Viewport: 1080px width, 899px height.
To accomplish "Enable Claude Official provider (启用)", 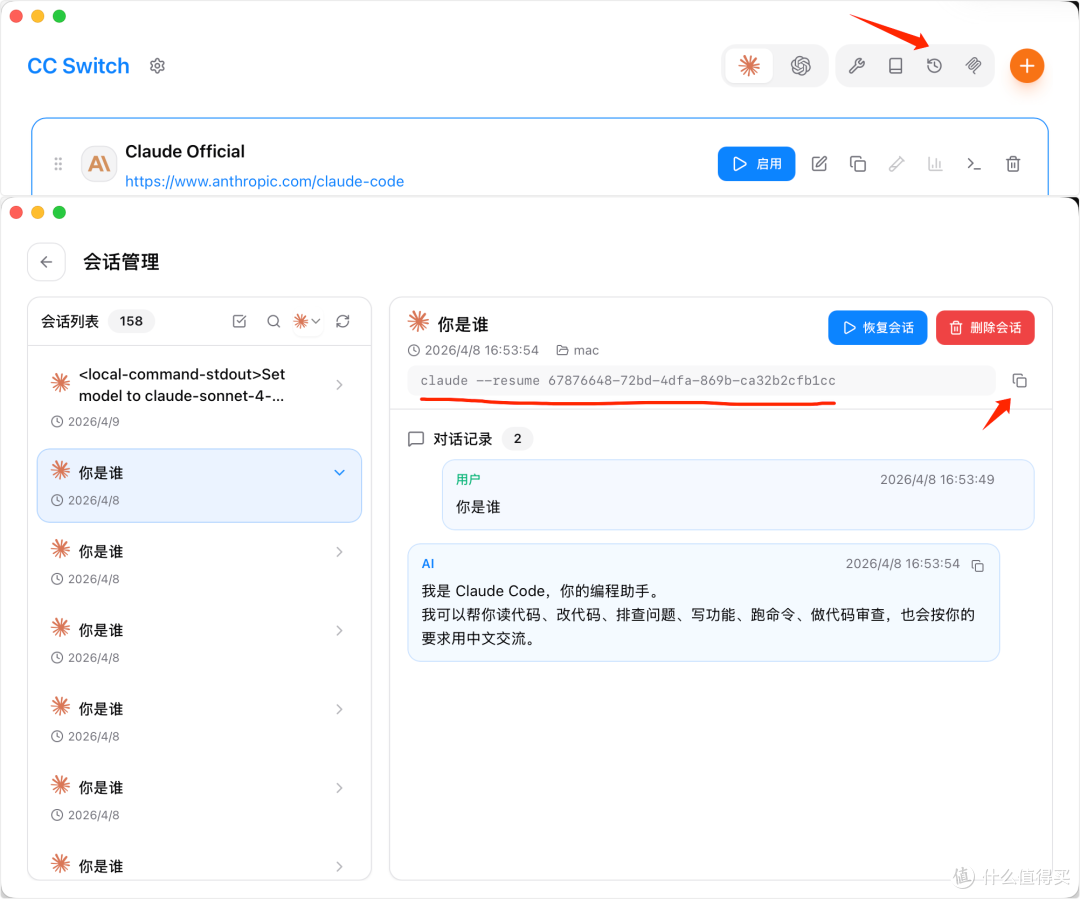I will (x=756, y=164).
